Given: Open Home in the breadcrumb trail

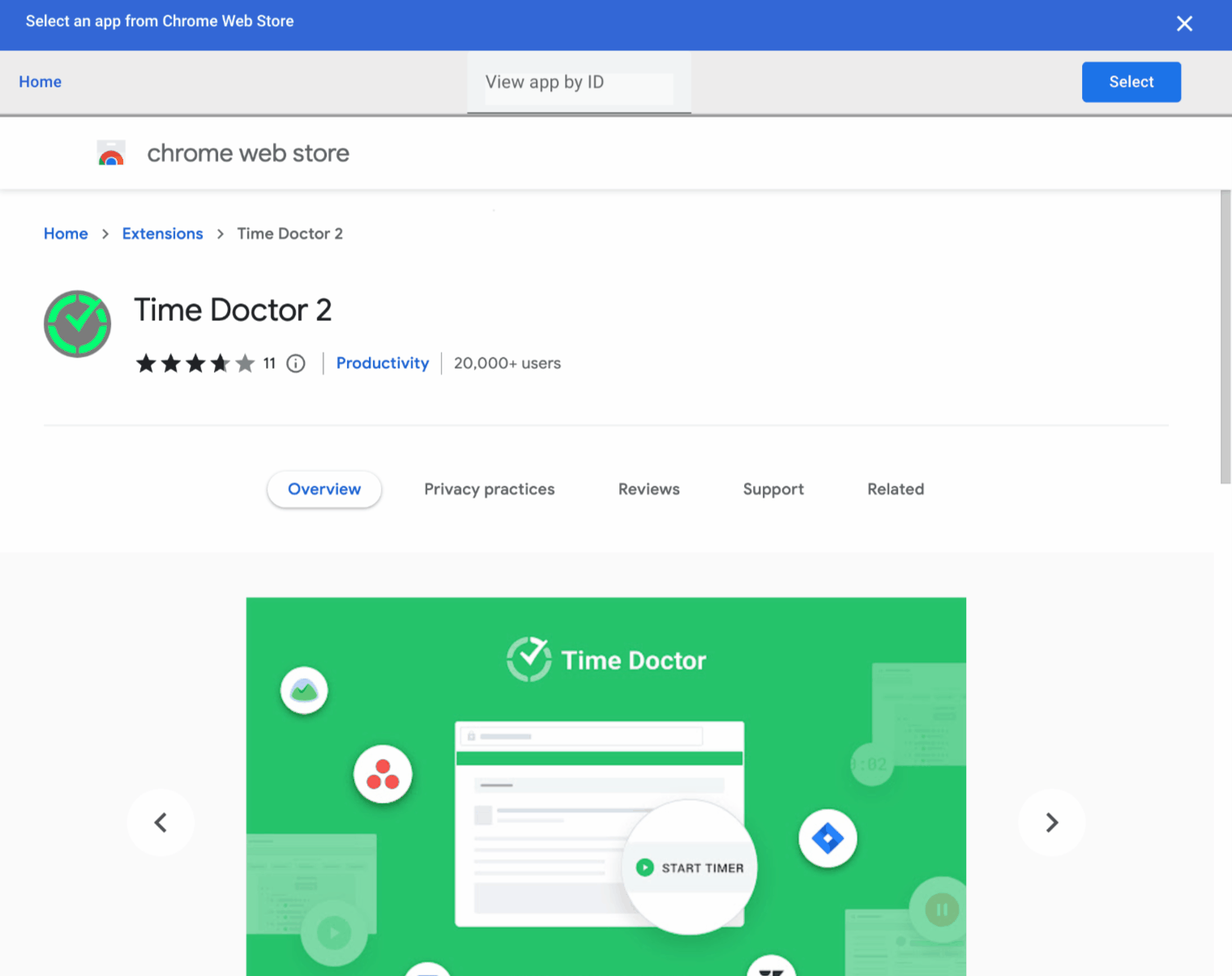Looking at the screenshot, I should 66,233.
